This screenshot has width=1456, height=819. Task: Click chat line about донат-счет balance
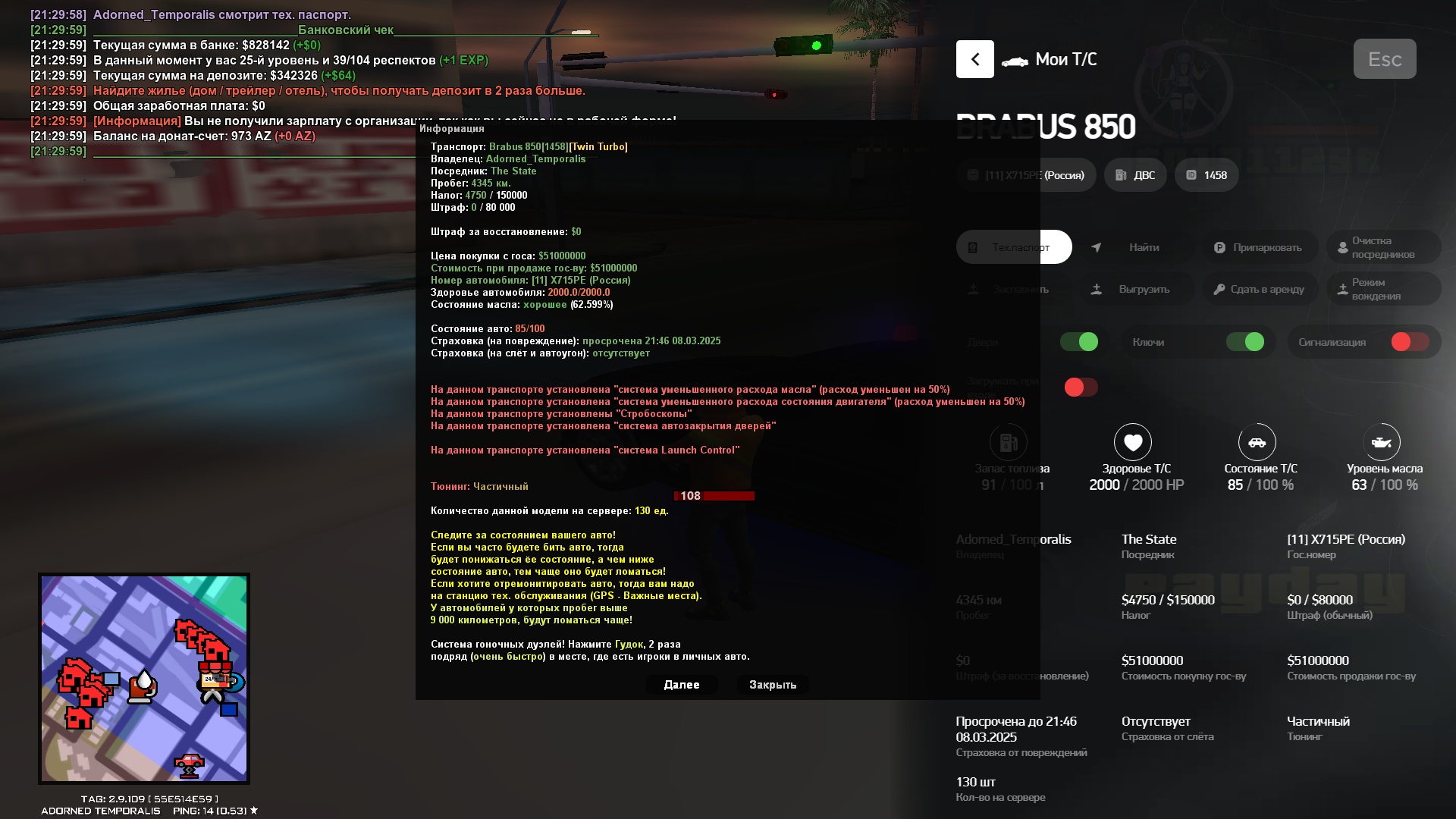[173, 136]
